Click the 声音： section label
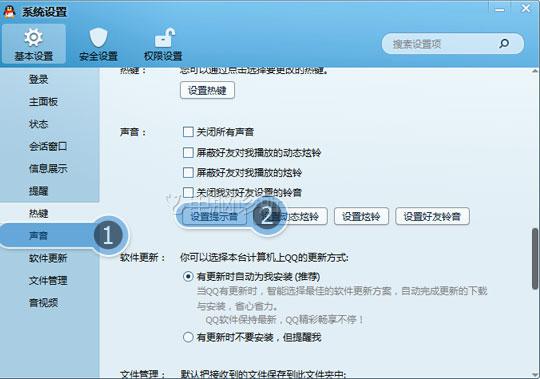The height and width of the screenshot is (379, 540). (x=133, y=132)
